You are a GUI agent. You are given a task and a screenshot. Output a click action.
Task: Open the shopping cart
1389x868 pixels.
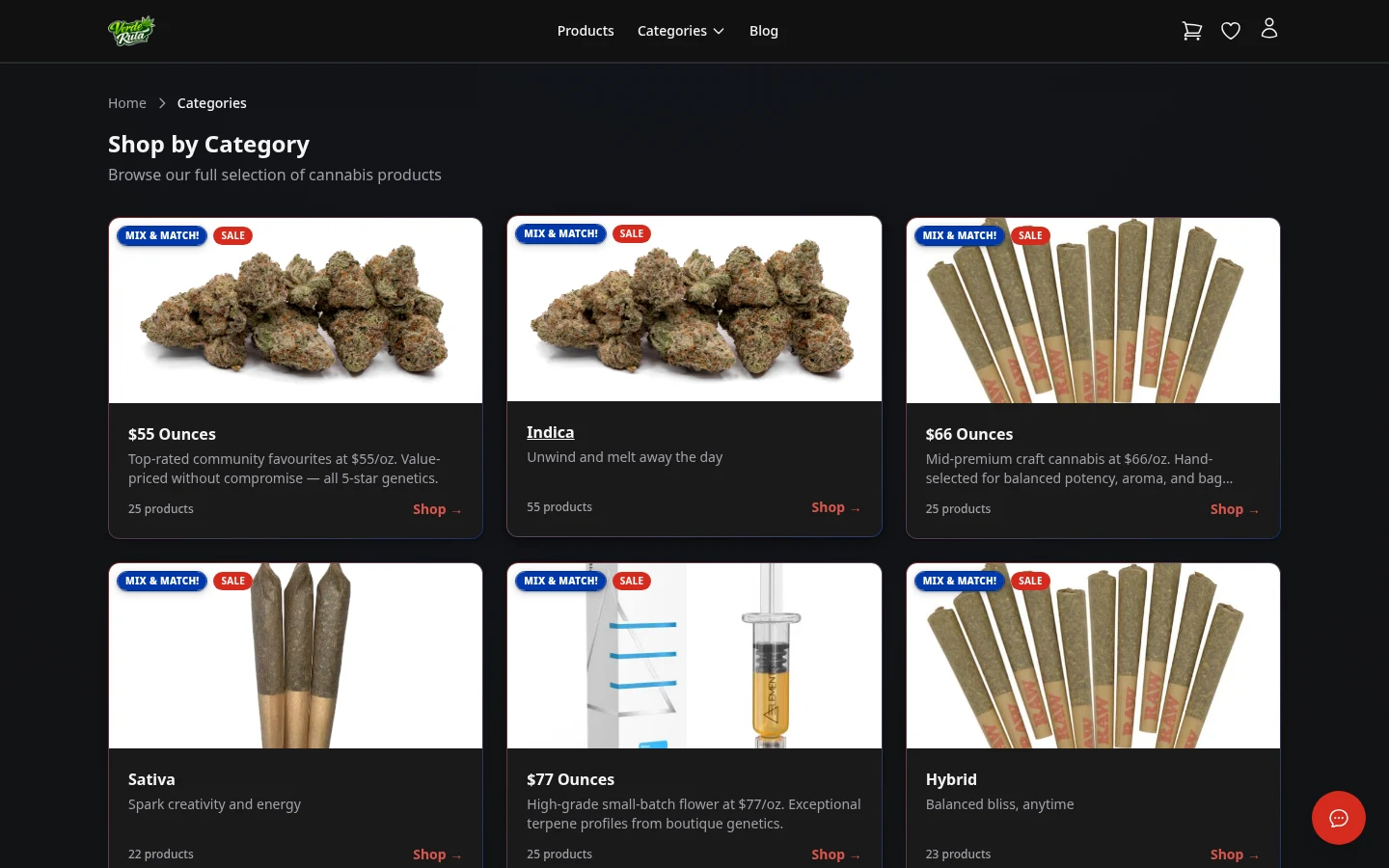[1192, 30]
